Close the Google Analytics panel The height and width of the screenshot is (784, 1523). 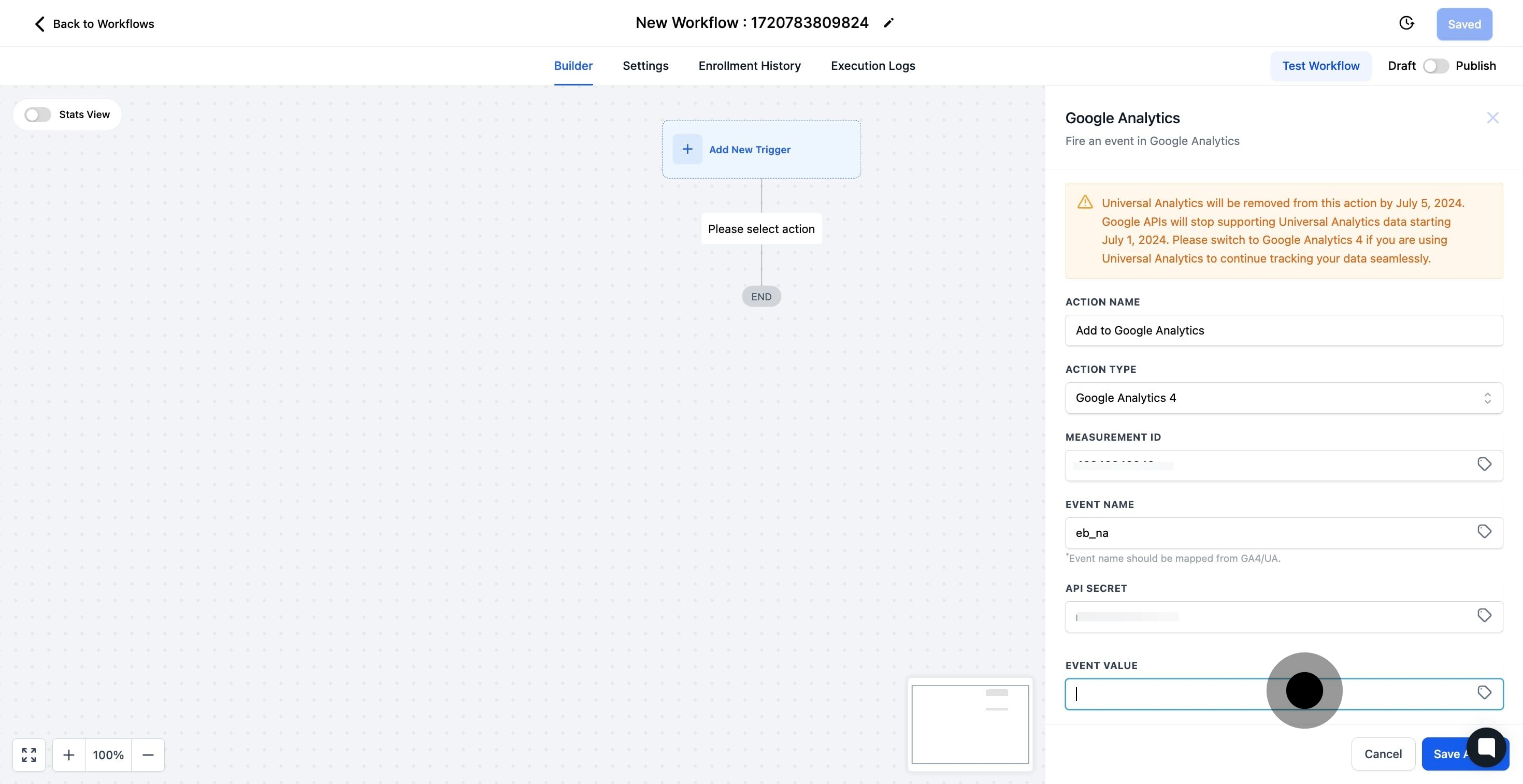1492,118
